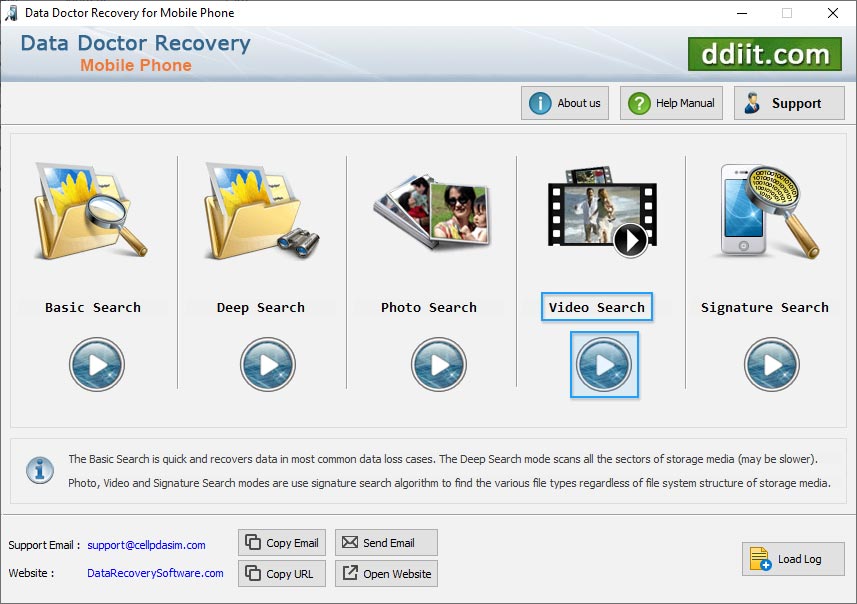Open the support@cellpdasim.com email link
Image resolution: width=857 pixels, height=604 pixels.
(144, 545)
